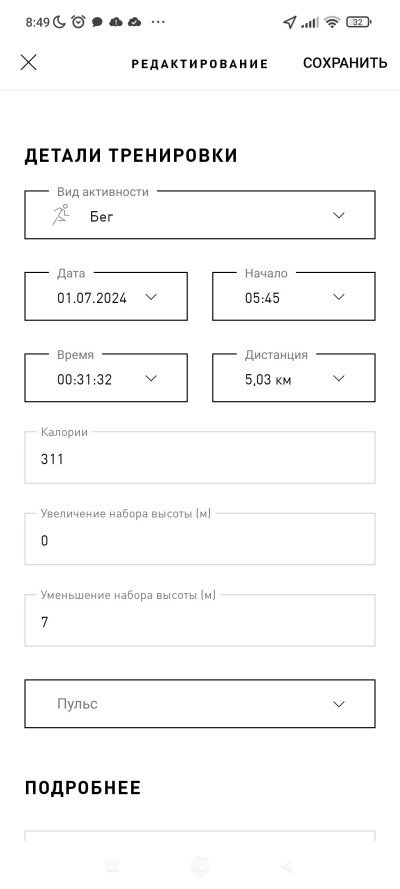
Task: Expand the Пульс dropdown
Action: [x=199, y=704]
